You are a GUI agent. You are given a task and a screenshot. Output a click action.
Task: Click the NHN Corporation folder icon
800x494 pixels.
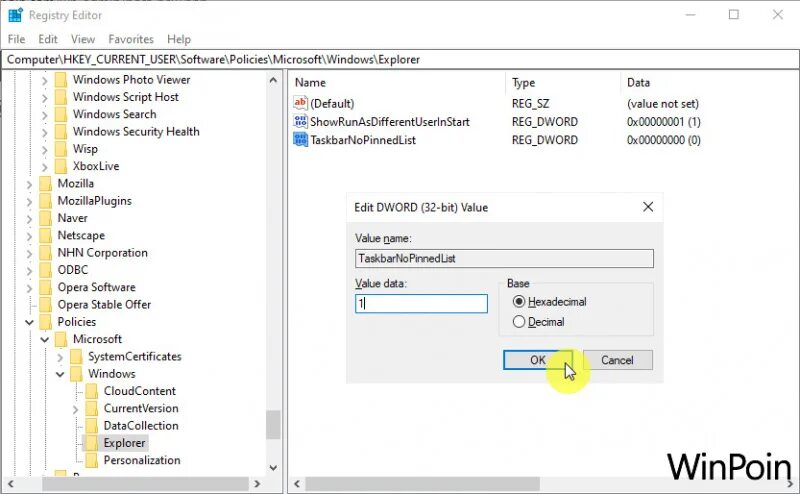point(45,253)
